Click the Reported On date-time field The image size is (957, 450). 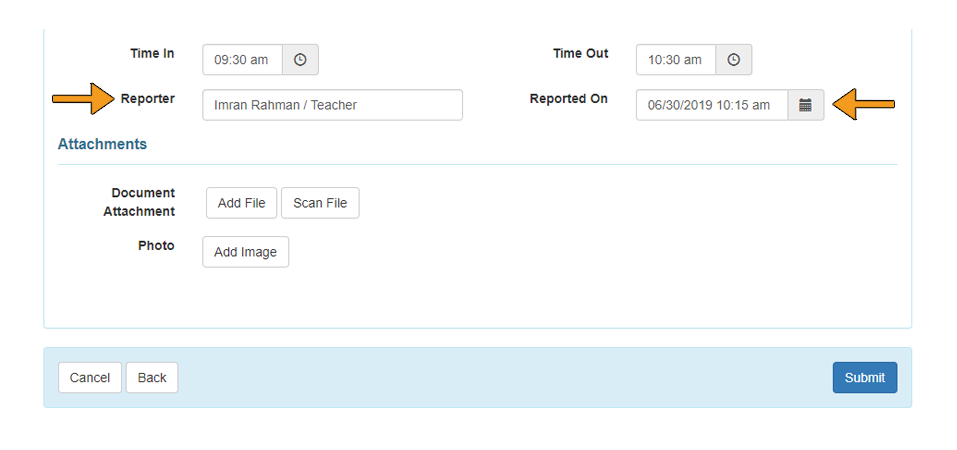711,105
